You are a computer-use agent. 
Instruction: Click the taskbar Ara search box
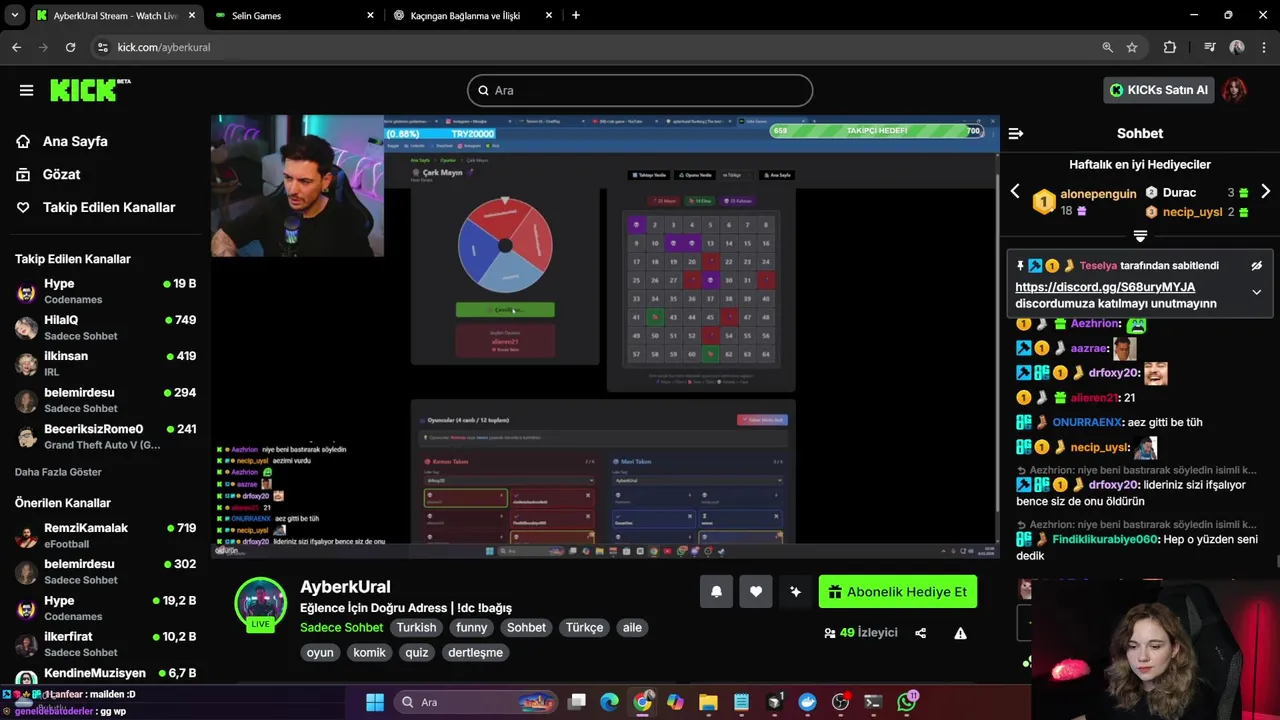click(x=474, y=702)
